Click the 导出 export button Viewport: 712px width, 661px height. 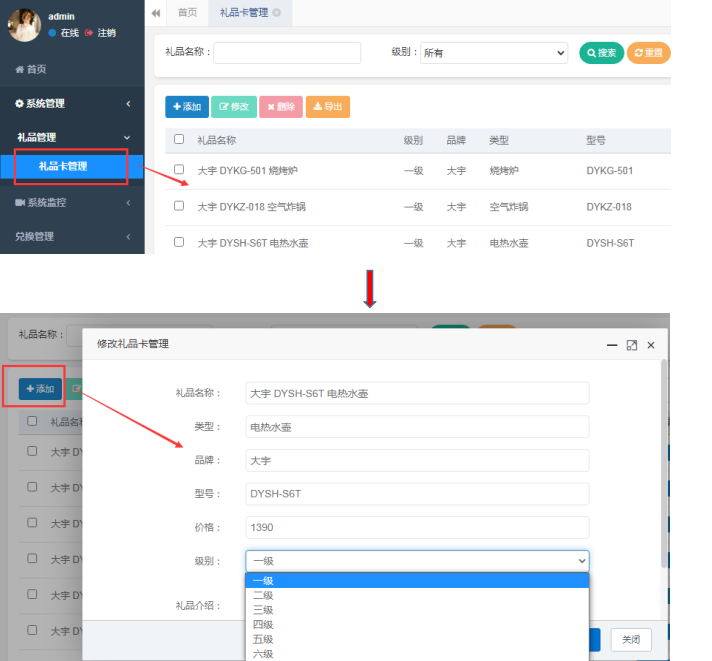tap(328, 107)
